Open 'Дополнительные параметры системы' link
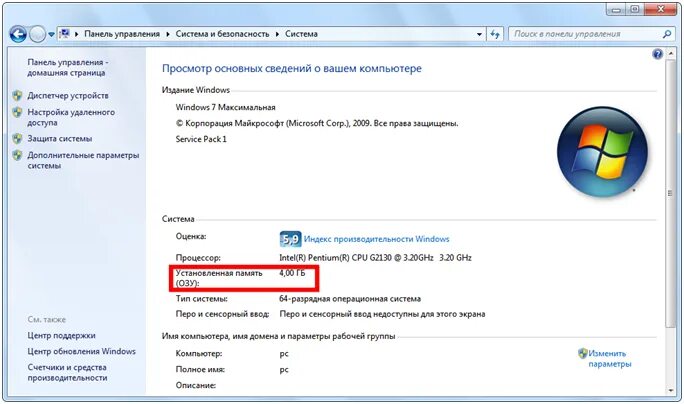684x404 pixels. point(83,161)
